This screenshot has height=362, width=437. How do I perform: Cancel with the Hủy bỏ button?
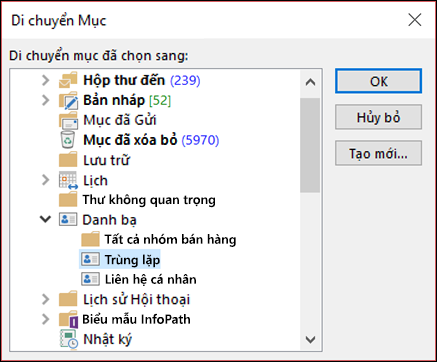click(378, 117)
